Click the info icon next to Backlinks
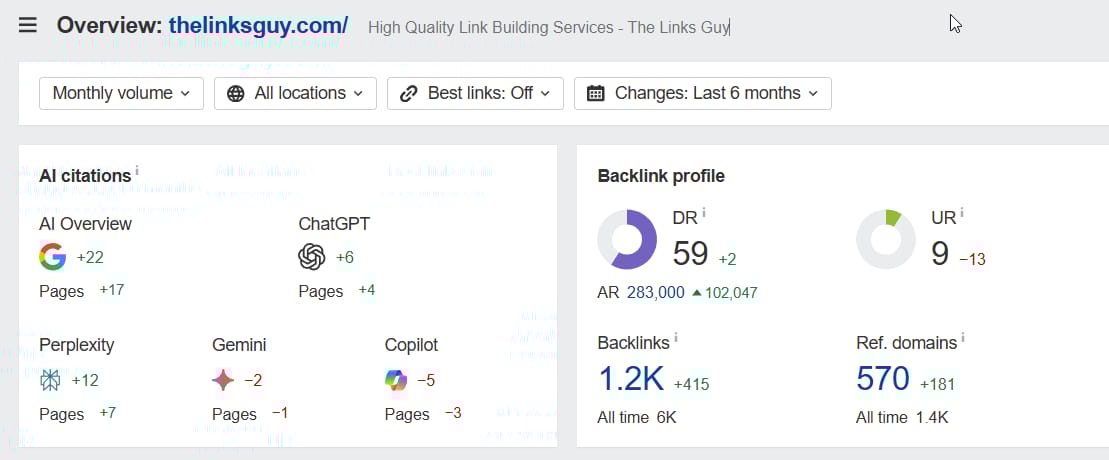The width and height of the screenshot is (1109, 460). point(676,338)
